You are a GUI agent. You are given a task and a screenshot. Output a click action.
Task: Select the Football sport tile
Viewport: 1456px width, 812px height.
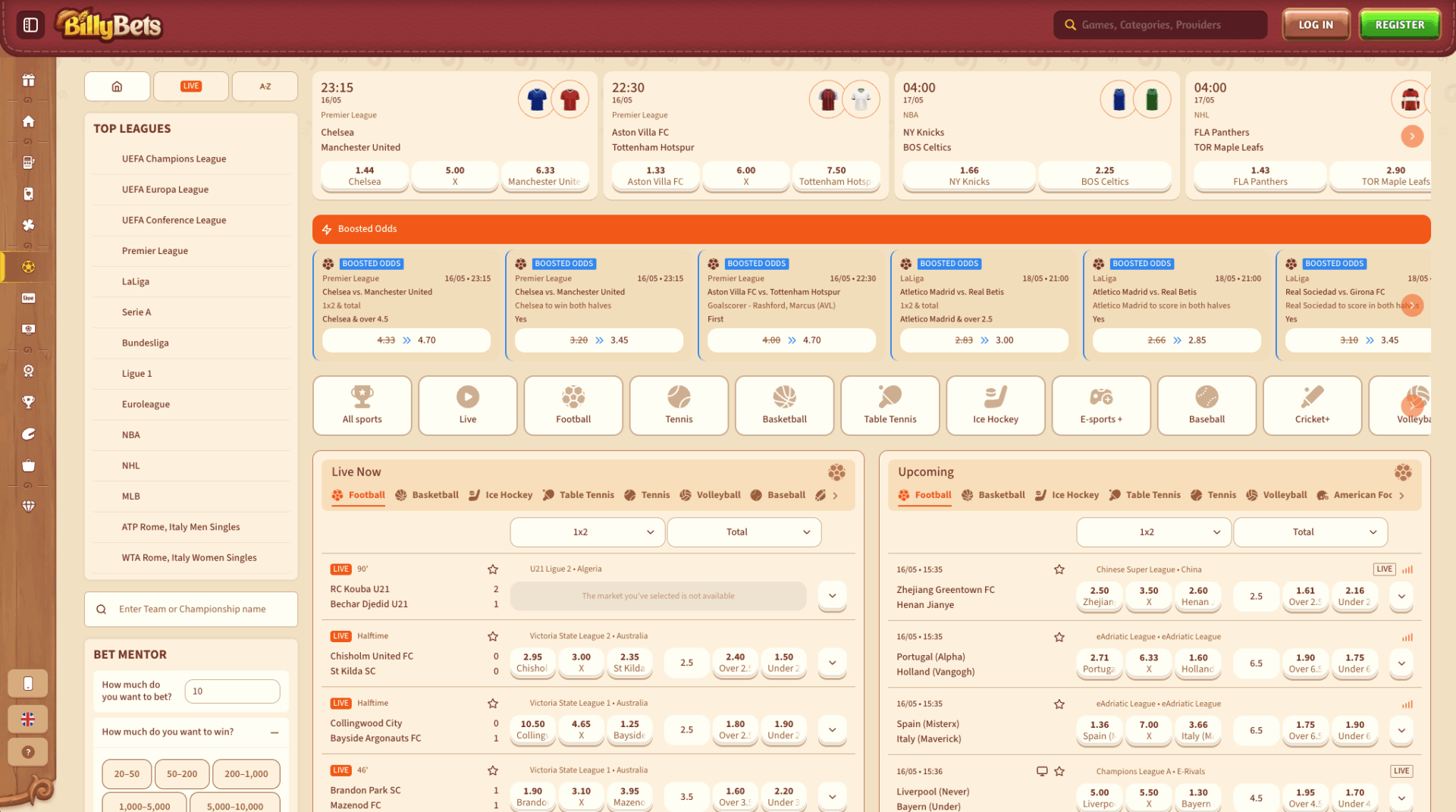(x=573, y=406)
